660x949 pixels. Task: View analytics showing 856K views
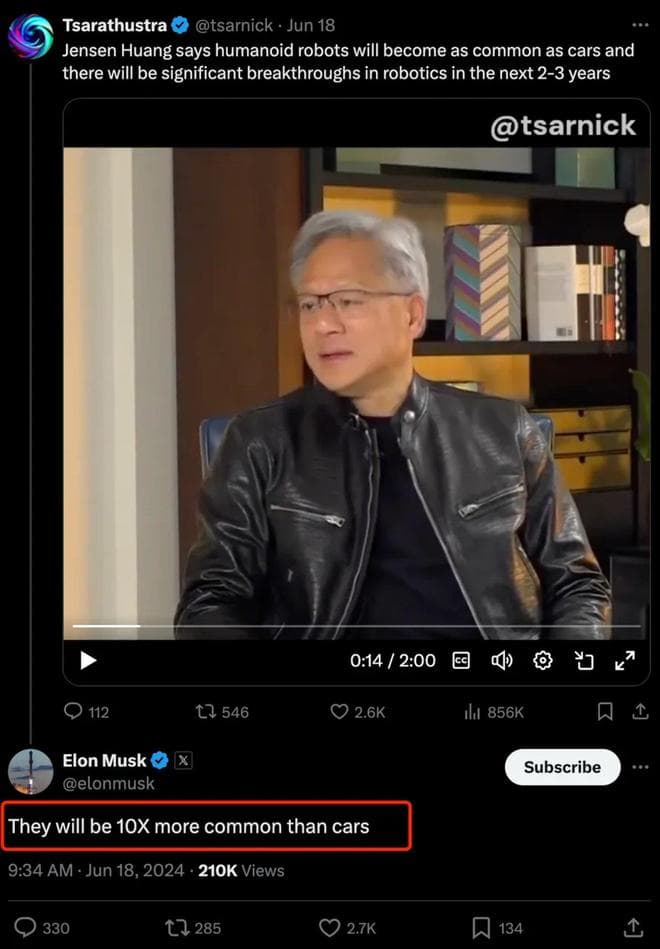(x=493, y=712)
